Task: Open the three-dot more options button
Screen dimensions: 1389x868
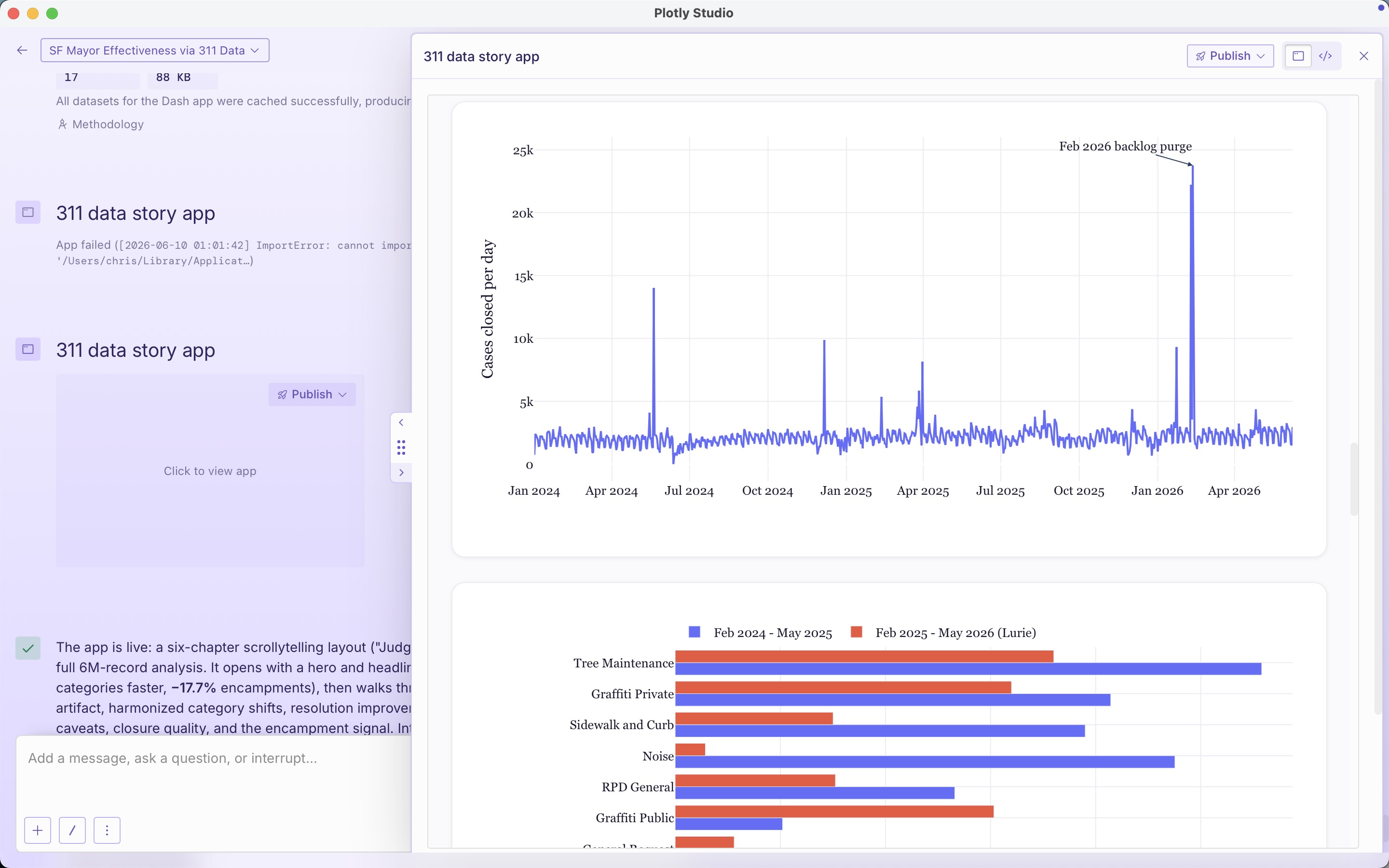Action: (x=107, y=830)
